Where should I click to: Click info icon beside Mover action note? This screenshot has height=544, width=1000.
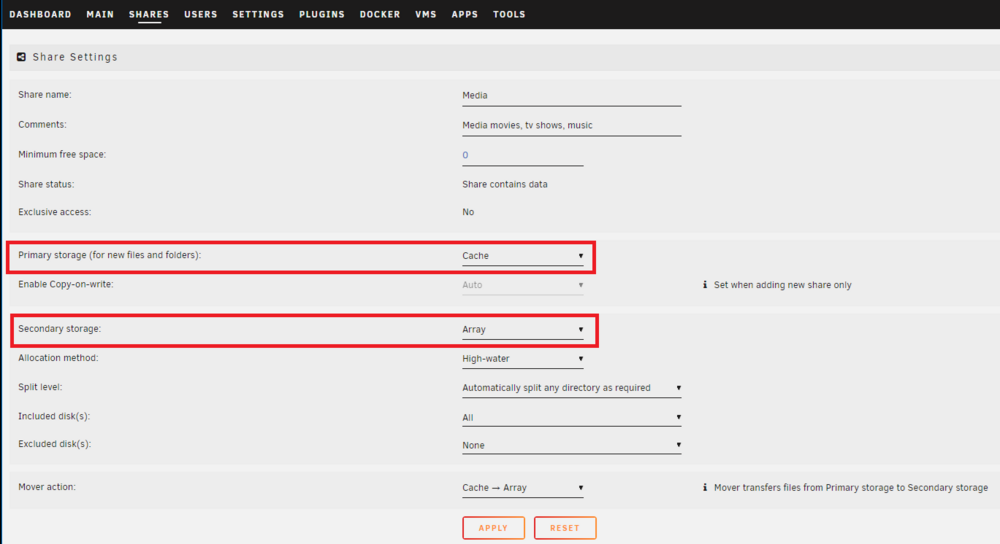(x=705, y=487)
